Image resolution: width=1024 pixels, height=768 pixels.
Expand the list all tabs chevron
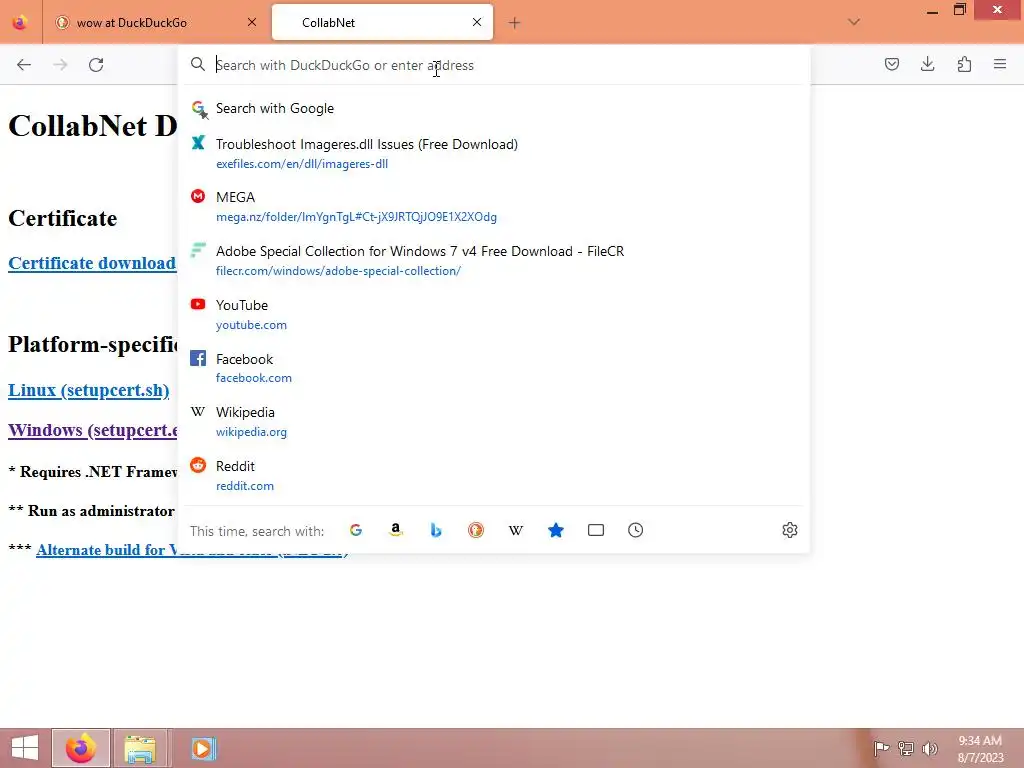[854, 22]
